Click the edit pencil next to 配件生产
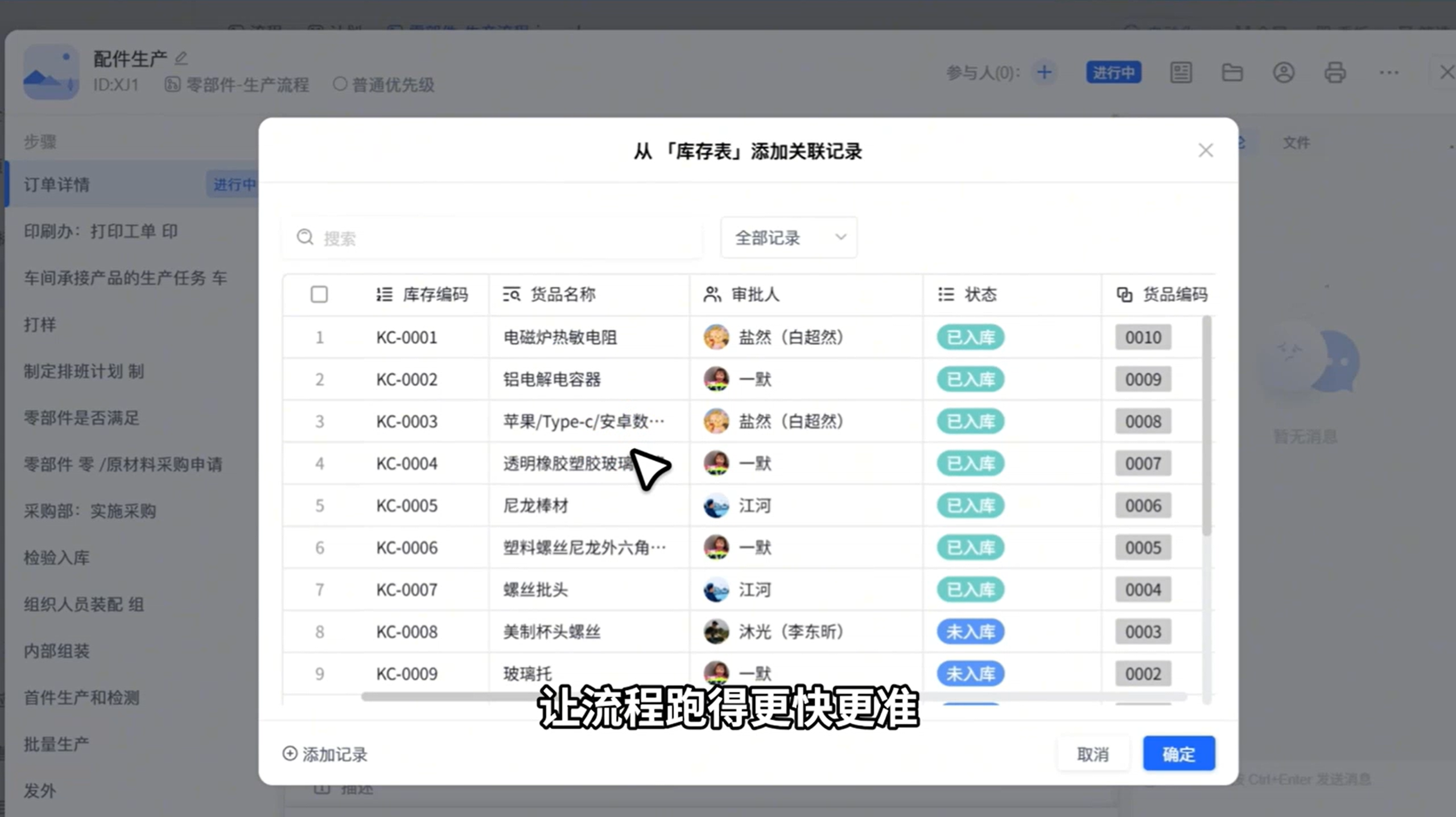Screen dimensions: 1456x817 (x=181, y=58)
